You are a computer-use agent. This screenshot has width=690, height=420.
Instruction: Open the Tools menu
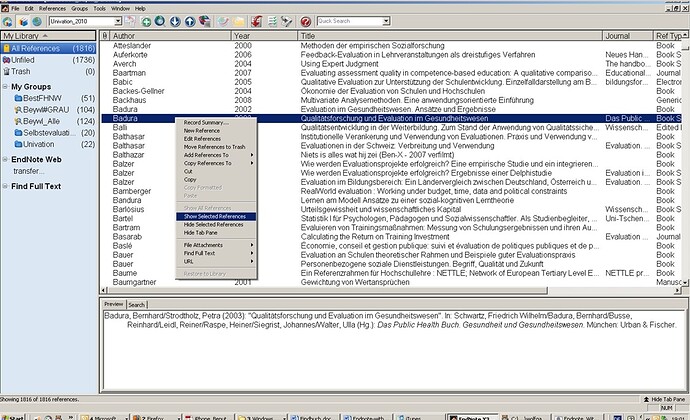pos(99,8)
